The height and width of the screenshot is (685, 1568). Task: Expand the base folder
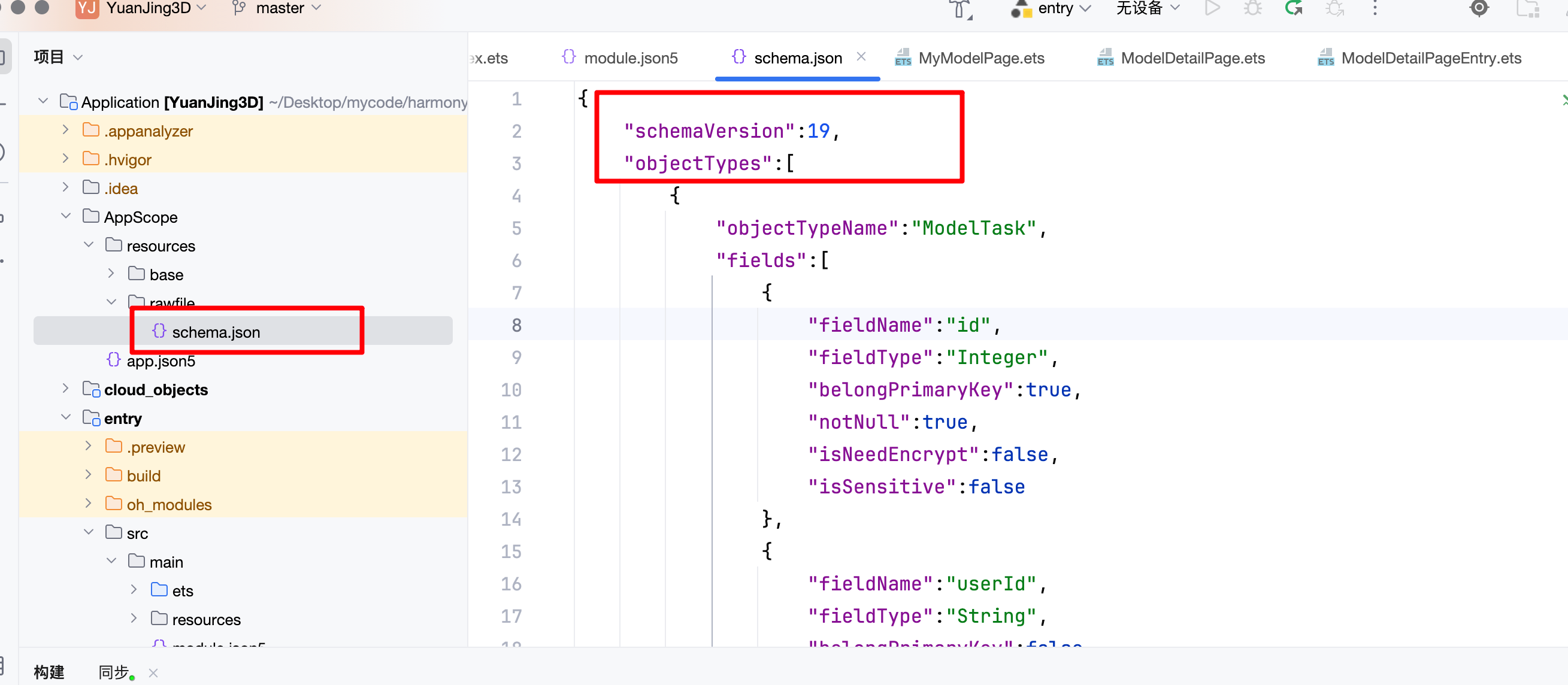coord(111,273)
